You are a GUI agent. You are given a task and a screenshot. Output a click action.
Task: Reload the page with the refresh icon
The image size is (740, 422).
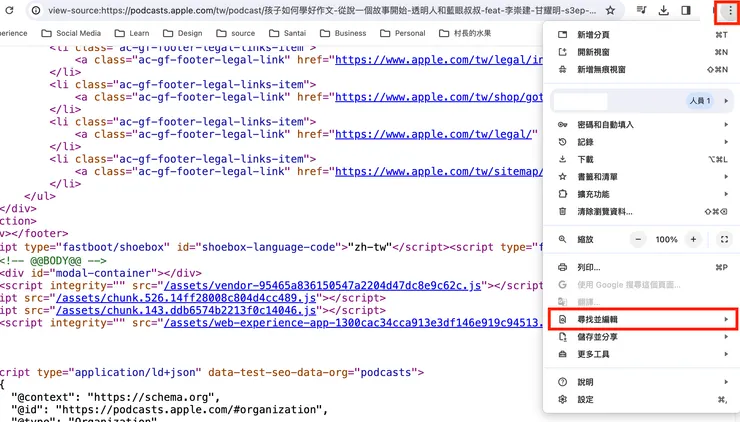9,10
